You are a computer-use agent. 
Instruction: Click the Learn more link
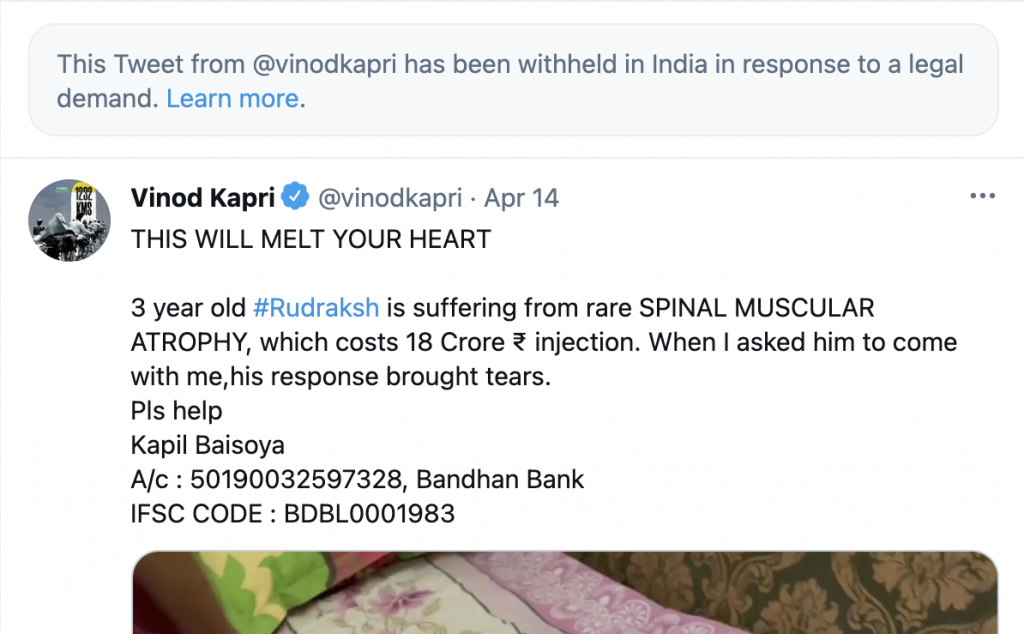coord(232,98)
